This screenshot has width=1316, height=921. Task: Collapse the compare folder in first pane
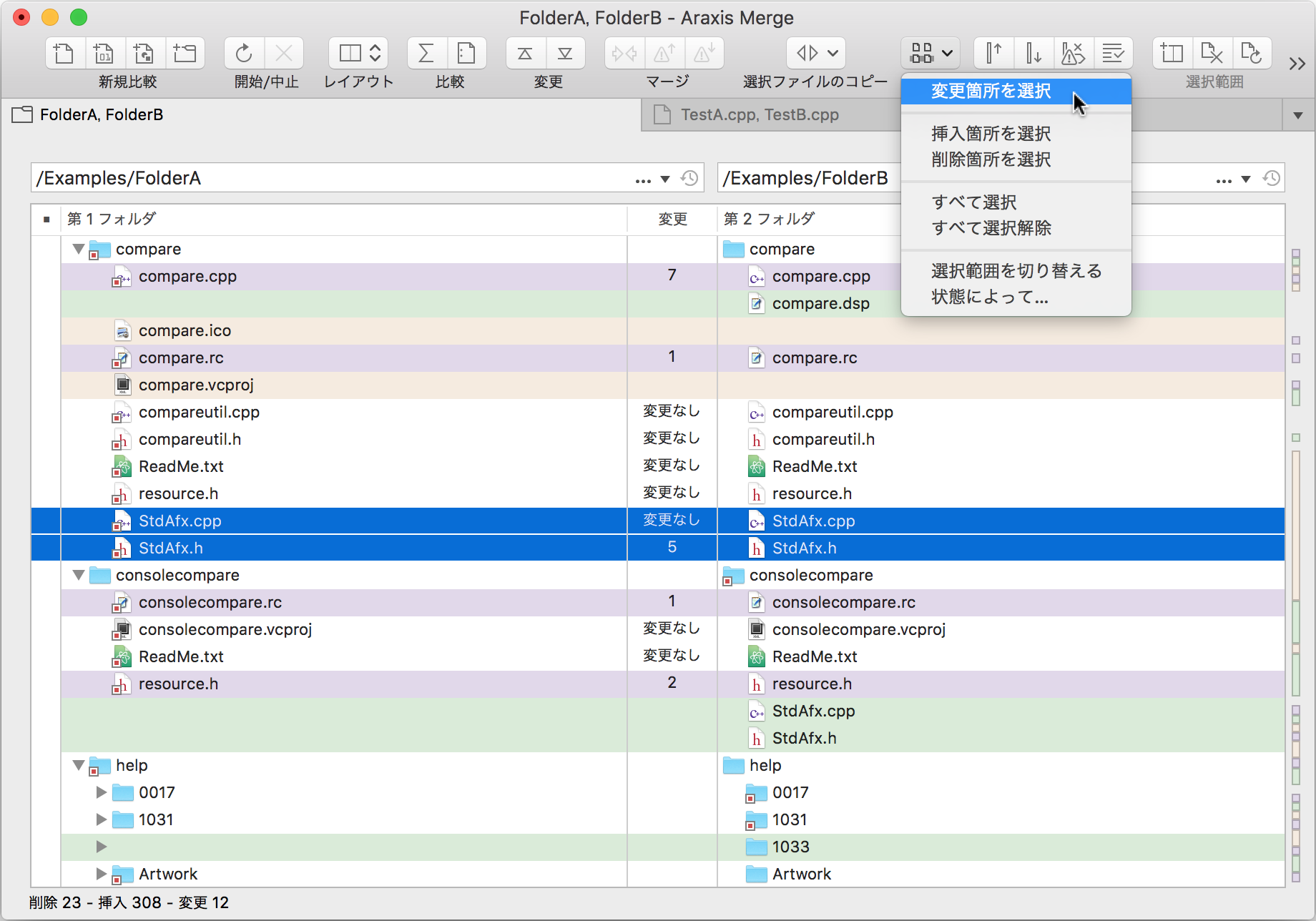click(79, 249)
